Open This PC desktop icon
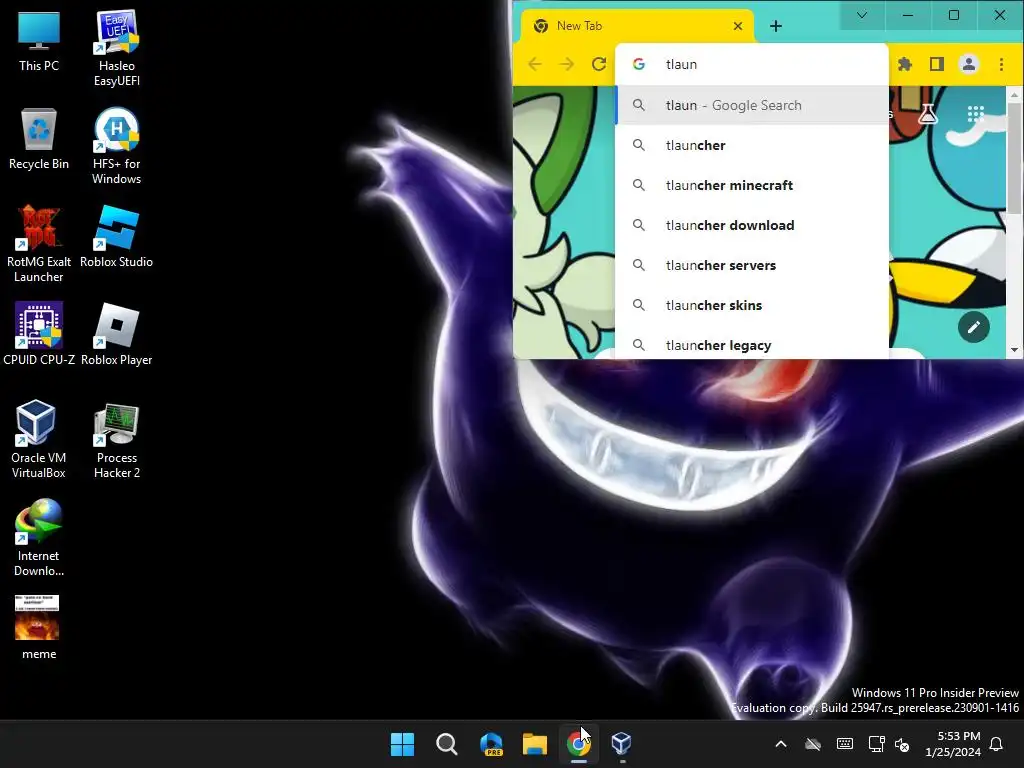The height and width of the screenshot is (768, 1024). pos(39,41)
